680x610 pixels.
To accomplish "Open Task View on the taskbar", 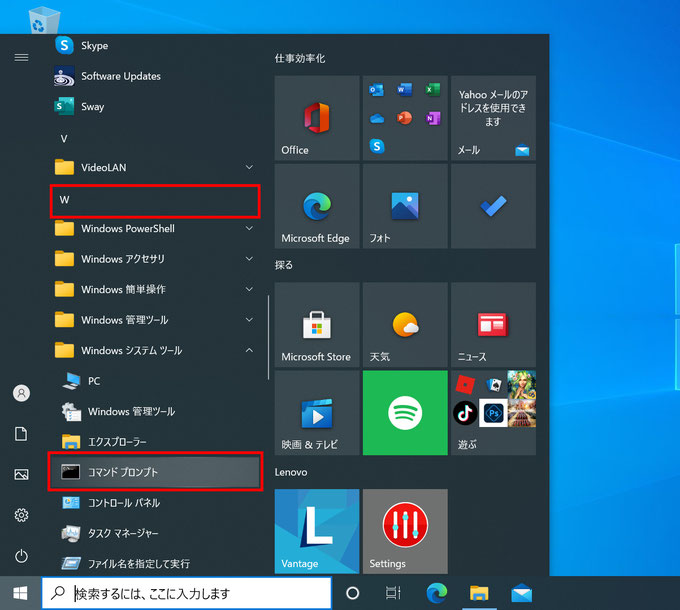I will (x=393, y=593).
